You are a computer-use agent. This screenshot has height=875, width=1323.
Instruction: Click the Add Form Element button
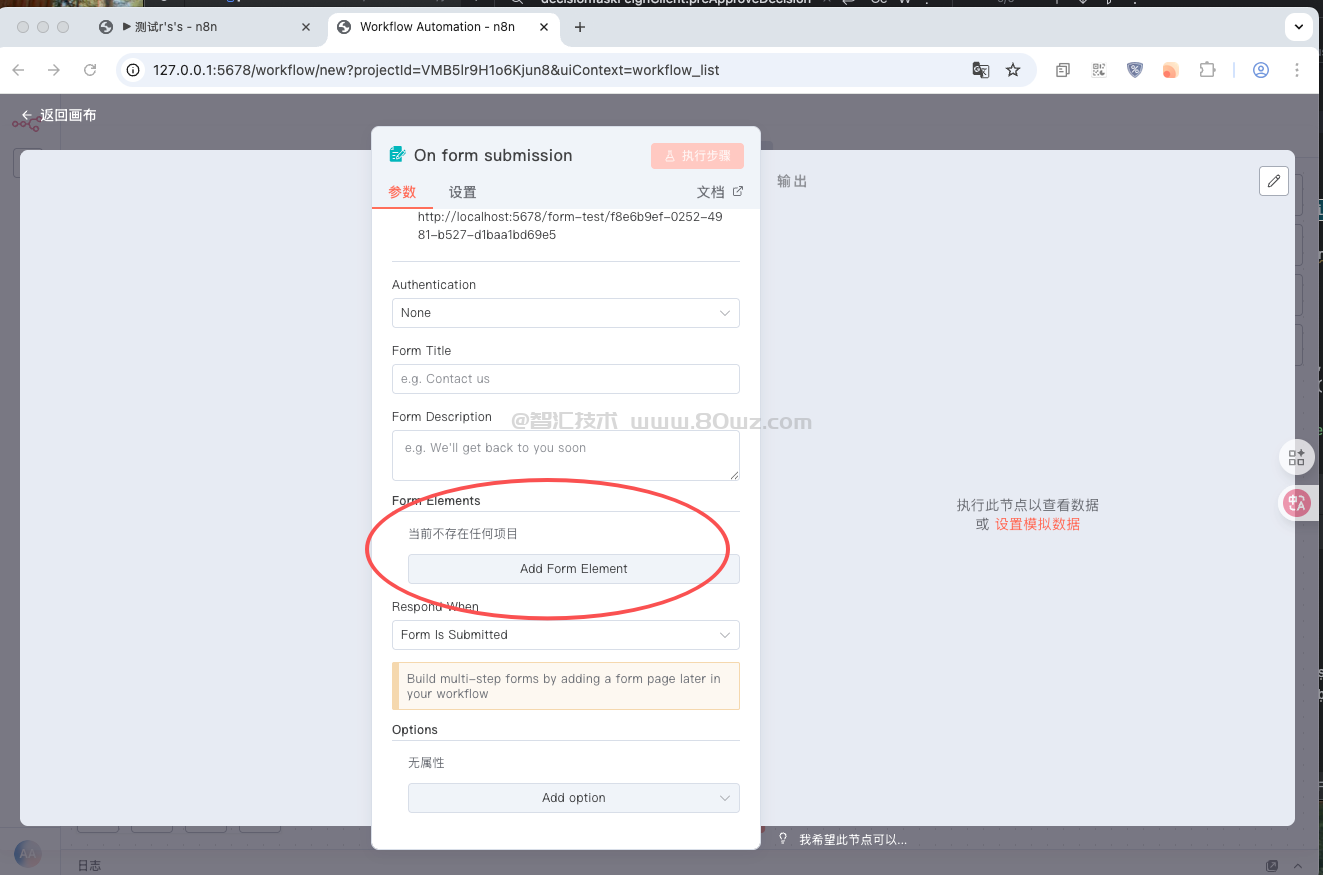(573, 569)
